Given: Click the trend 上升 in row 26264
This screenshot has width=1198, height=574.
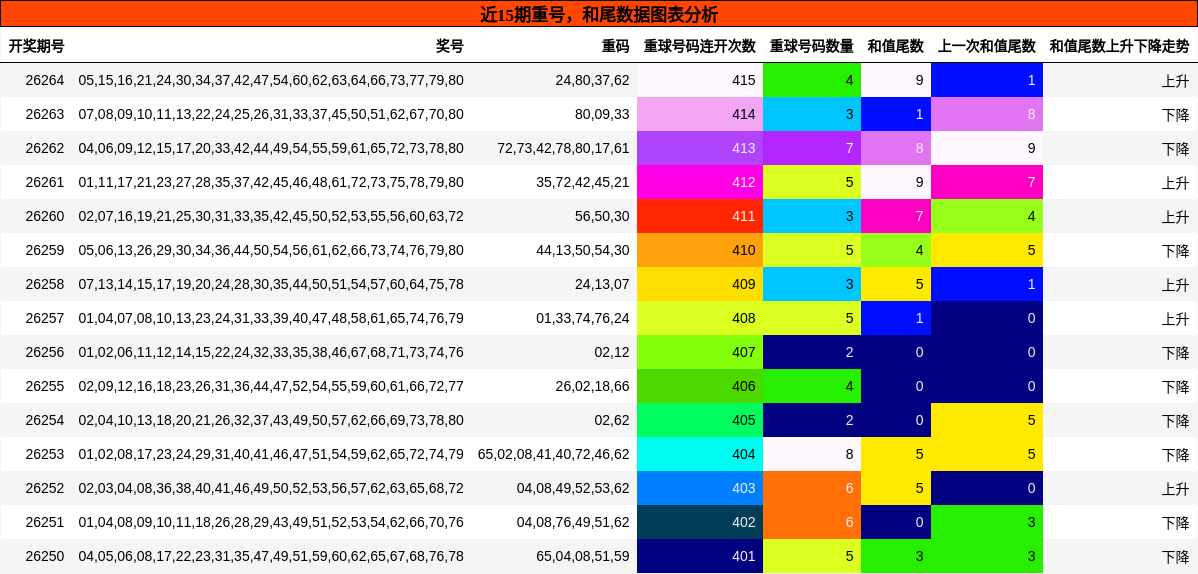Looking at the screenshot, I should tap(1176, 80).
